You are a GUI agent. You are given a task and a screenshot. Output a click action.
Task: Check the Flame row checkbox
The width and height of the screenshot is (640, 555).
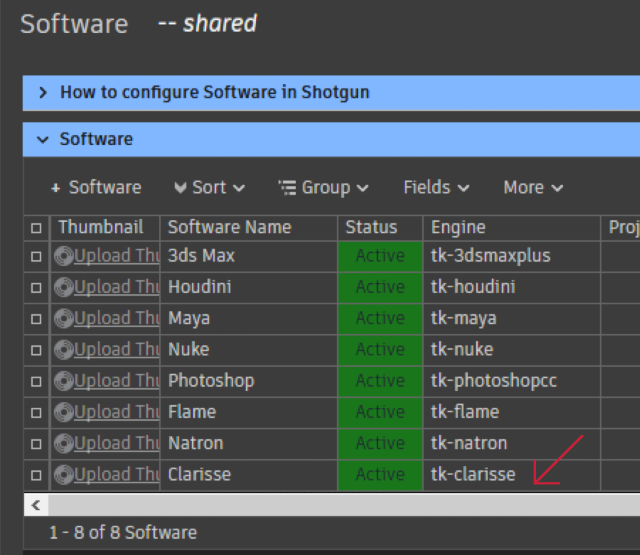pyautogui.click(x=36, y=413)
